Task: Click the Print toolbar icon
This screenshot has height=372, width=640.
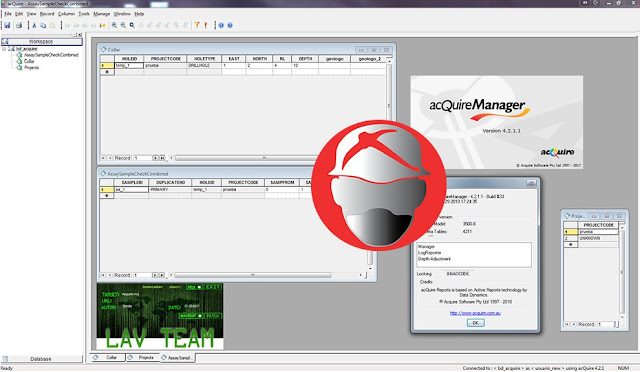Action: click(19, 25)
